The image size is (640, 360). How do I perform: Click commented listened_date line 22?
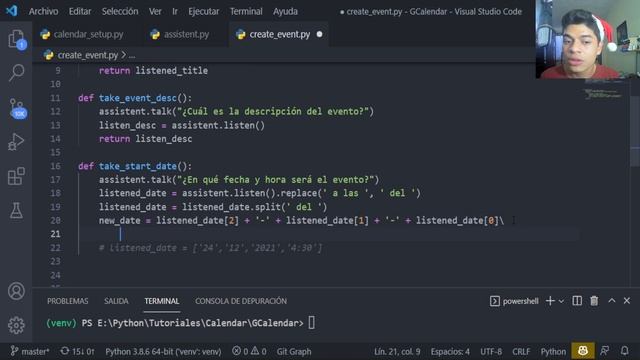click(x=211, y=248)
